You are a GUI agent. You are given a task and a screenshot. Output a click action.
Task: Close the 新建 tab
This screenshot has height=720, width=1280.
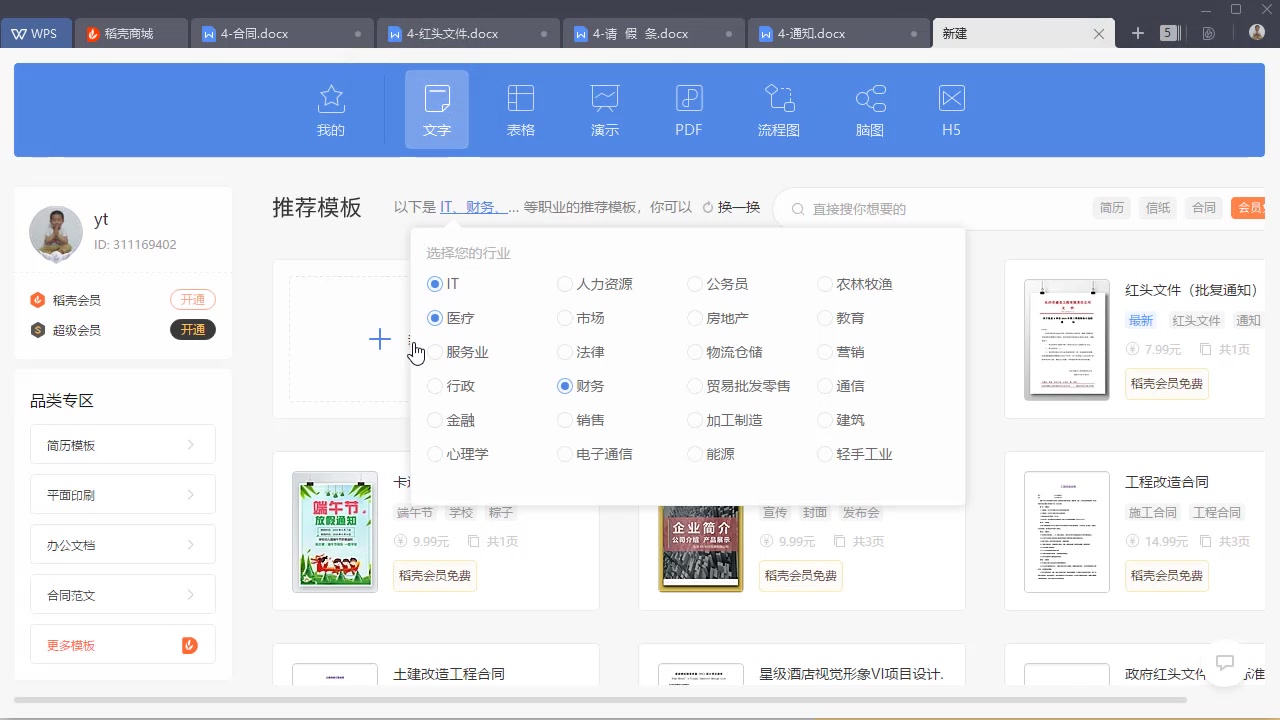click(x=1099, y=34)
